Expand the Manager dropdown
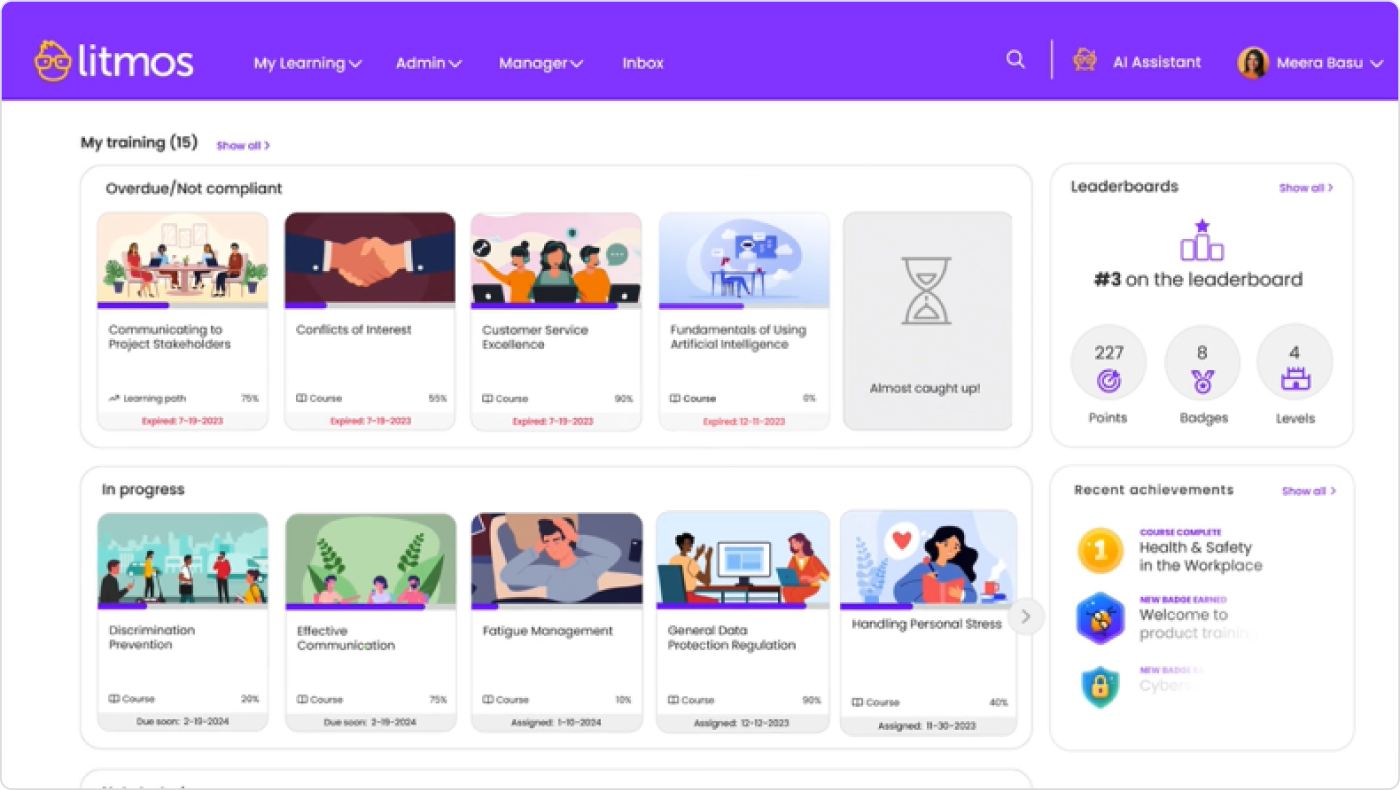The height and width of the screenshot is (790, 1400). (x=540, y=63)
